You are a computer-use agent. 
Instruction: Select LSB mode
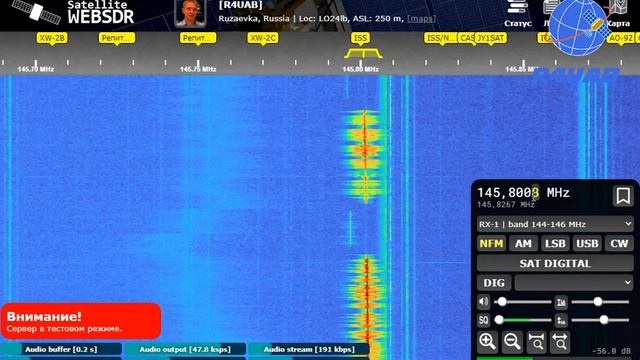click(555, 244)
